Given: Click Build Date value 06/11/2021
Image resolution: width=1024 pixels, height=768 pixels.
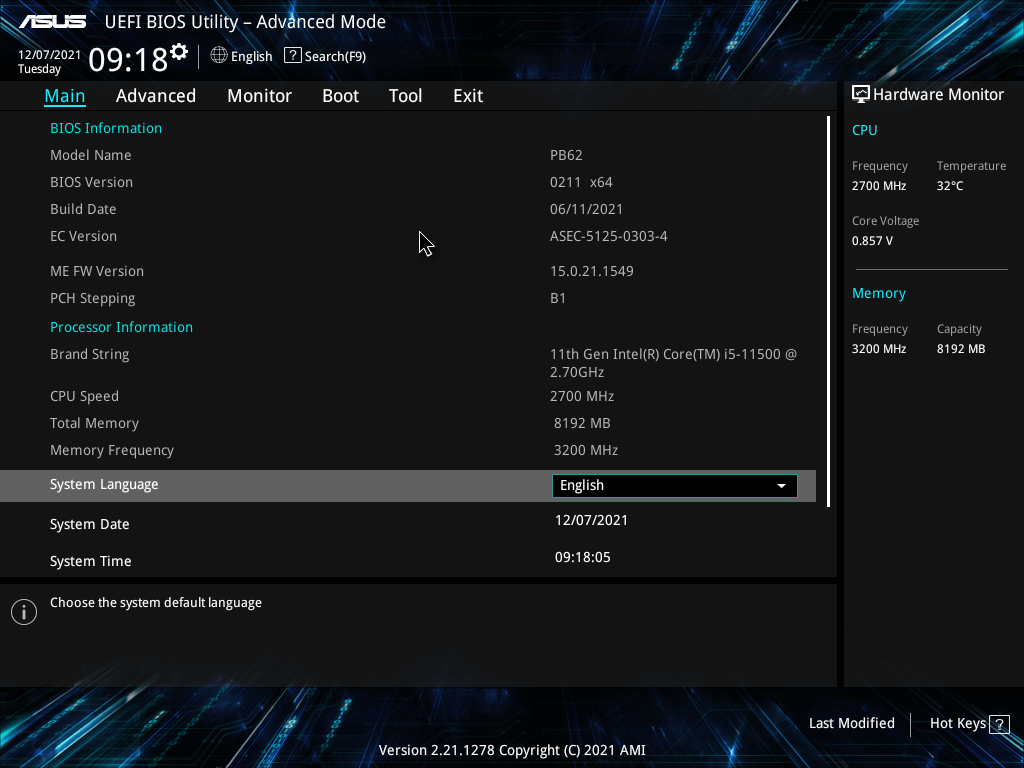Looking at the screenshot, I should pyautogui.click(x=586, y=210).
